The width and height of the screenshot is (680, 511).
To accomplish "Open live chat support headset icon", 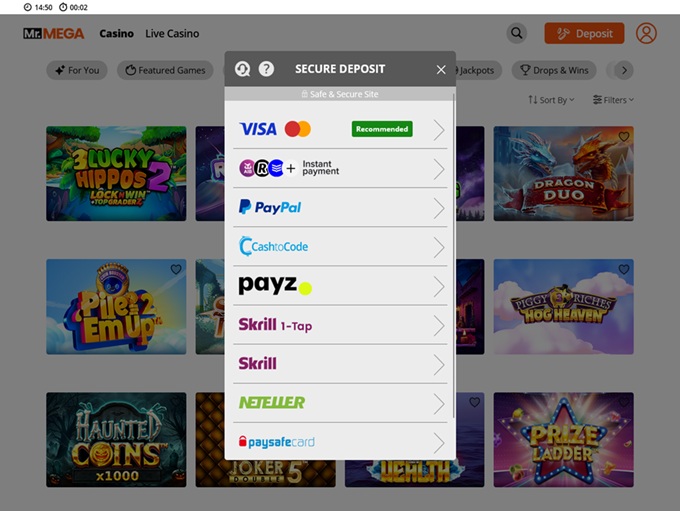I will pos(242,69).
